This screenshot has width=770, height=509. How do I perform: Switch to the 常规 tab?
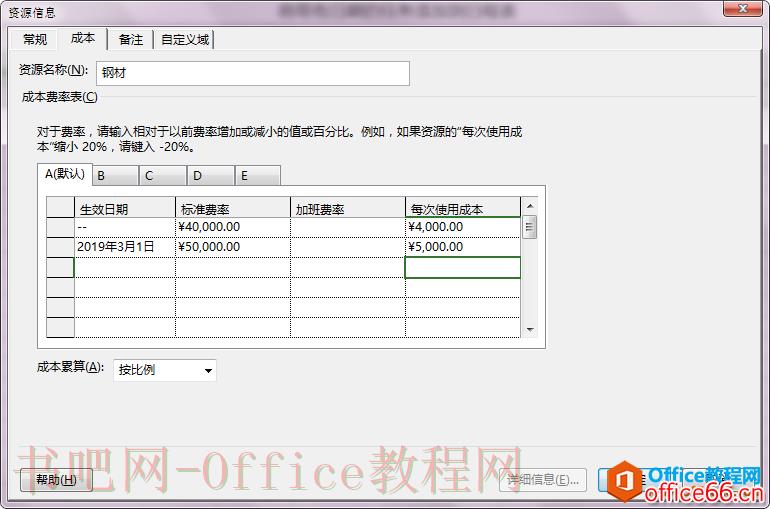click(x=35, y=39)
